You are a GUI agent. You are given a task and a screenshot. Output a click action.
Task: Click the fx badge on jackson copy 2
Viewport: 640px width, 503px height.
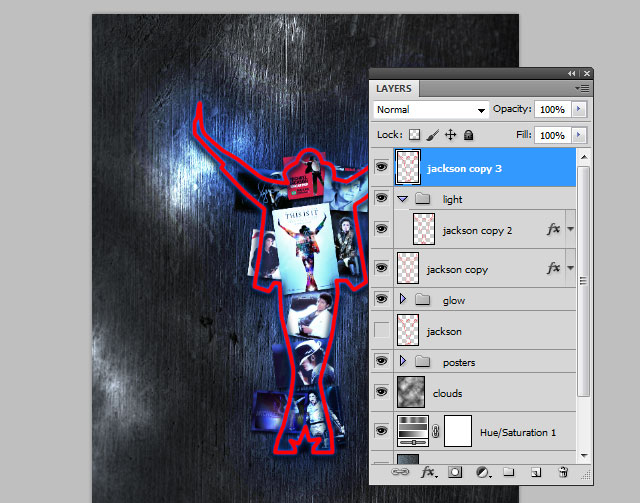point(553,229)
